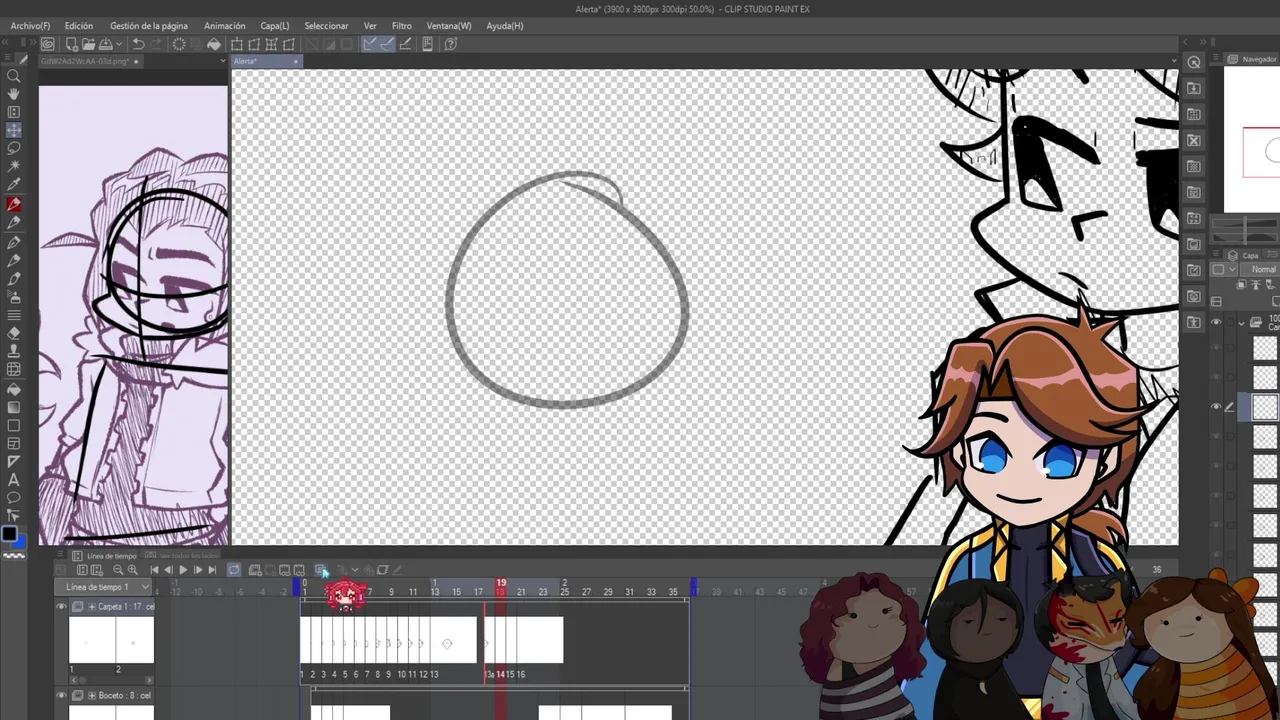The width and height of the screenshot is (1280, 720).
Task: Click the Fill bucket icon in the toolbar
Action: pos(213,44)
